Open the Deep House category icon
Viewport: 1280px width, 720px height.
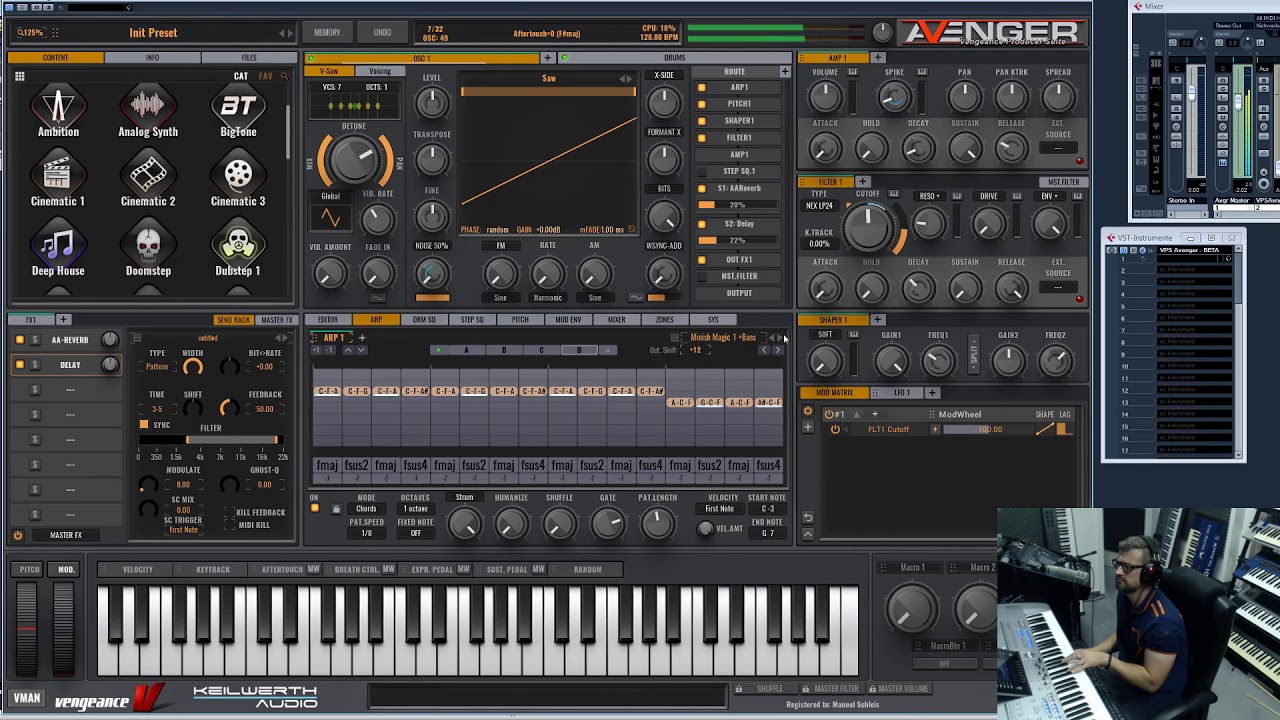pos(58,245)
